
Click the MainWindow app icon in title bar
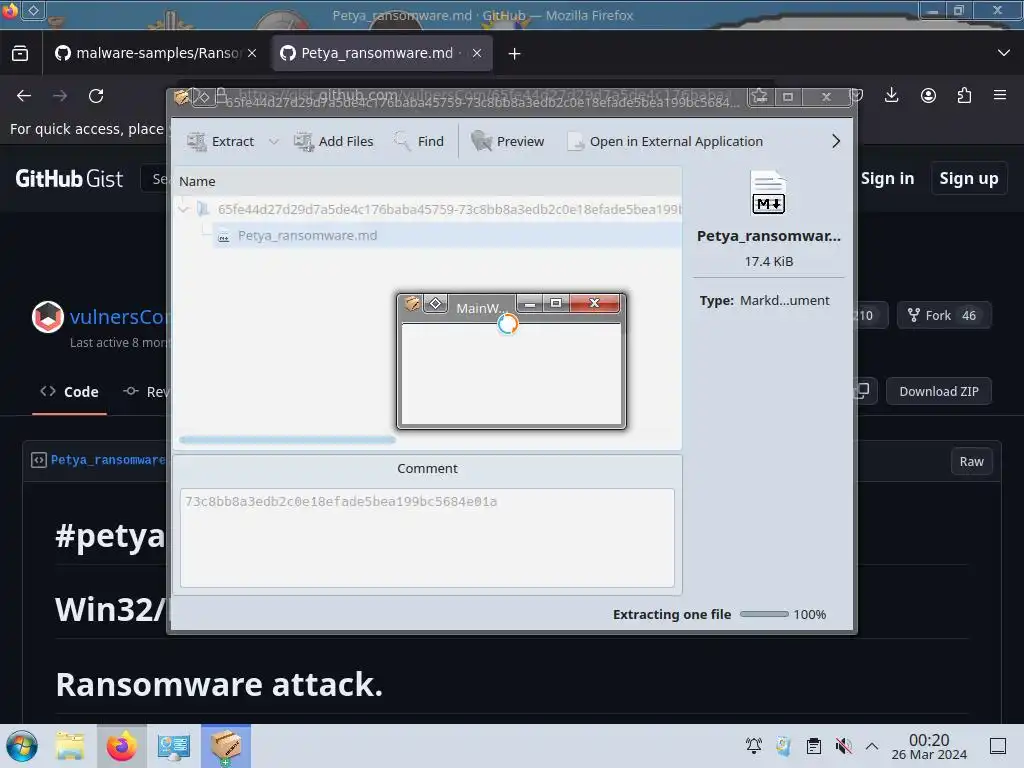pyautogui.click(x=412, y=304)
